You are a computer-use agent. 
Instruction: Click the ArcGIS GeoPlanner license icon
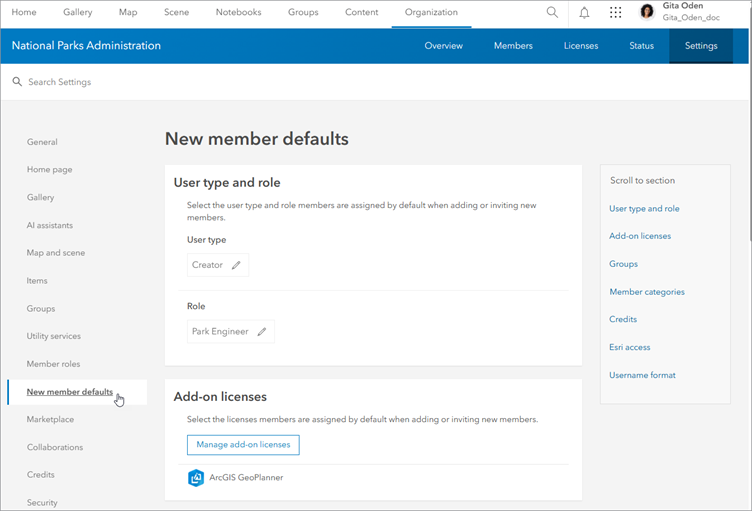[196, 478]
